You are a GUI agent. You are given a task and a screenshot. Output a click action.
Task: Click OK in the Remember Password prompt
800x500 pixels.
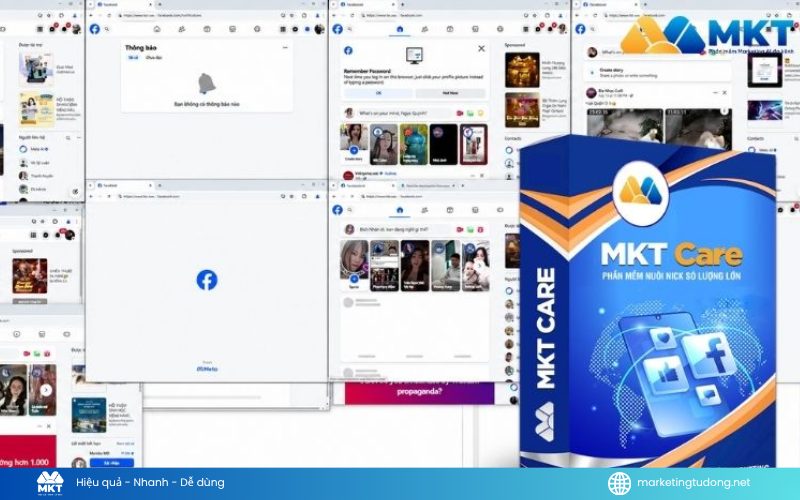tap(379, 93)
